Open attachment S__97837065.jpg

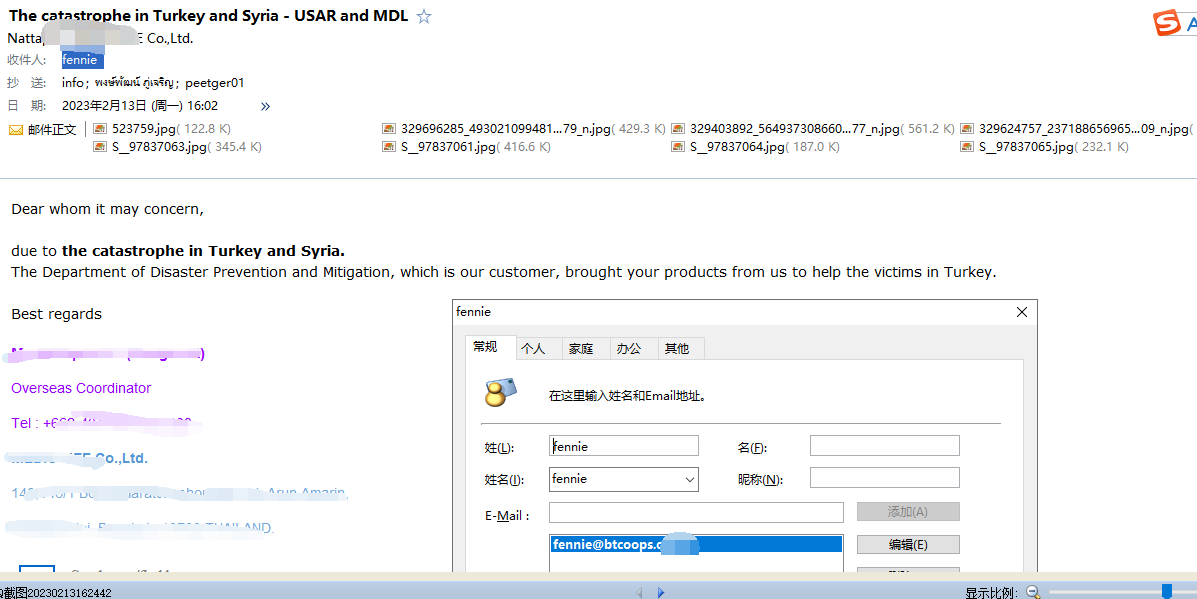(1044, 147)
